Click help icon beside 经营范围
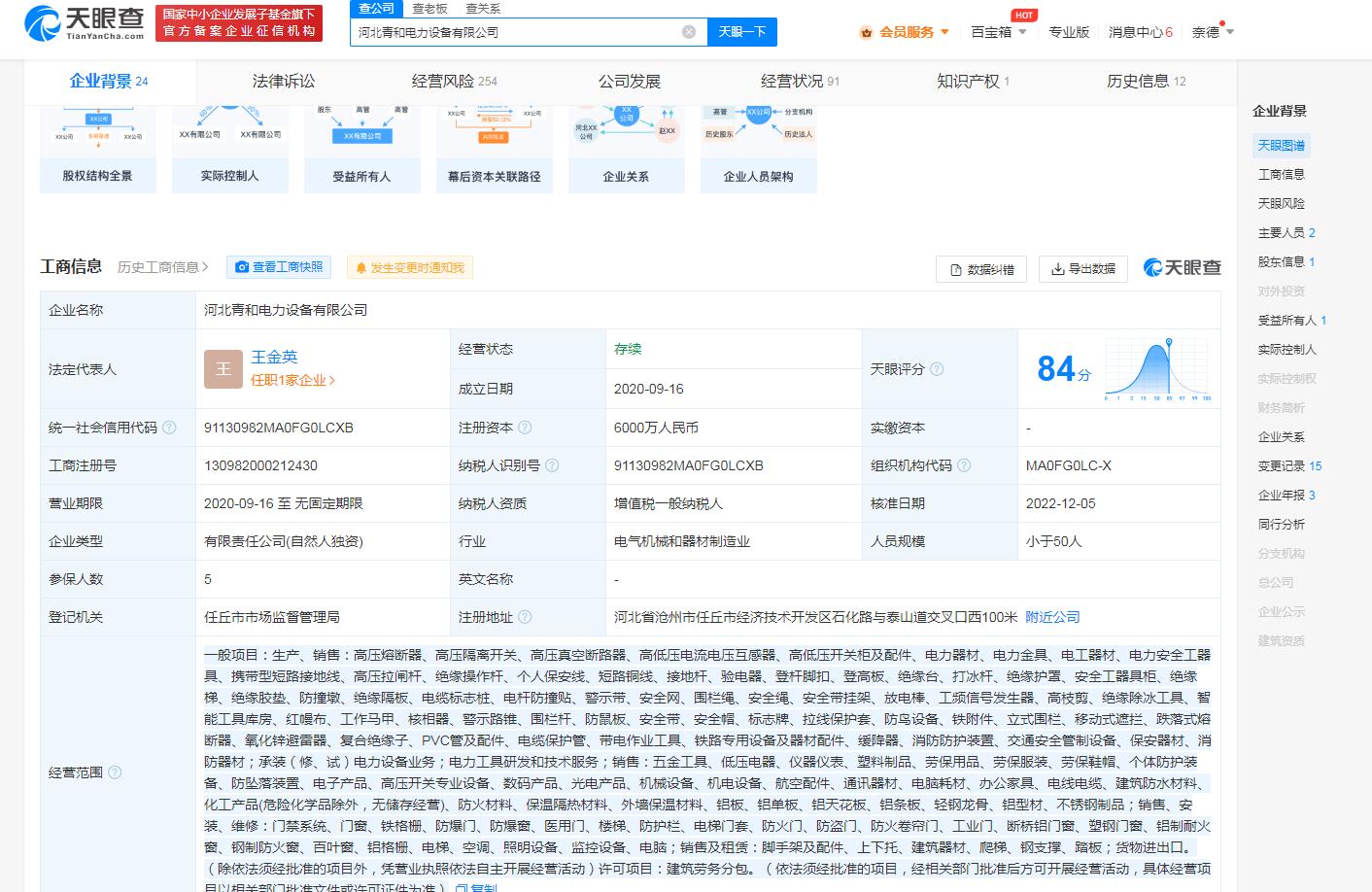The height and width of the screenshot is (892, 1372). [115, 772]
